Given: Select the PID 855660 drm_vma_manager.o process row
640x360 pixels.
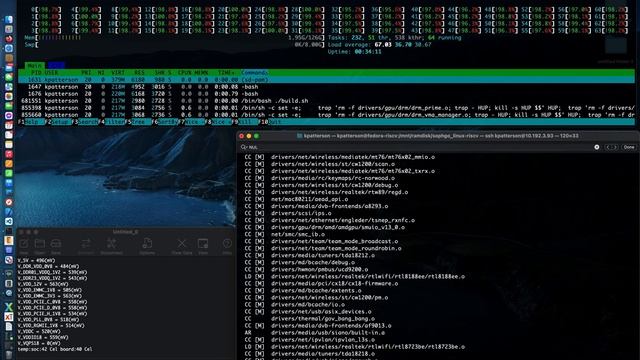Looking at the screenshot, I should [326, 115].
